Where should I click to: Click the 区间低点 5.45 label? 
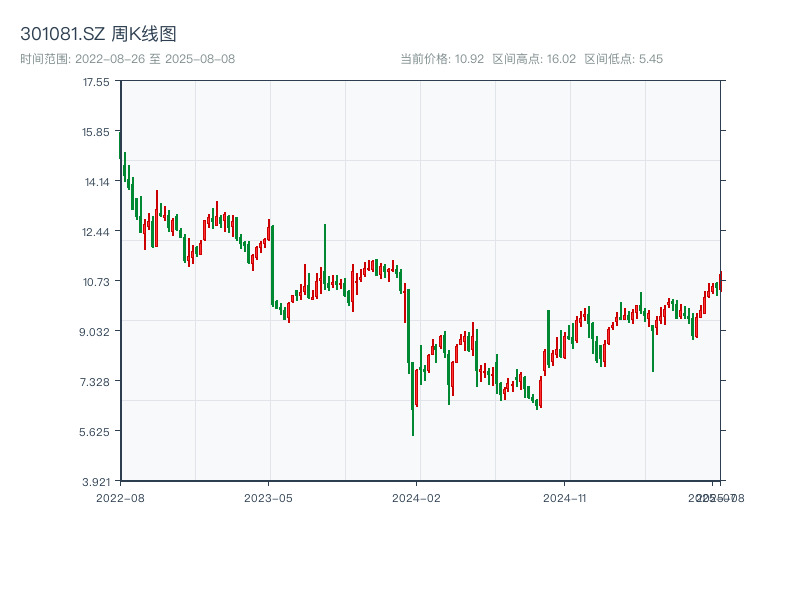coord(624,59)
